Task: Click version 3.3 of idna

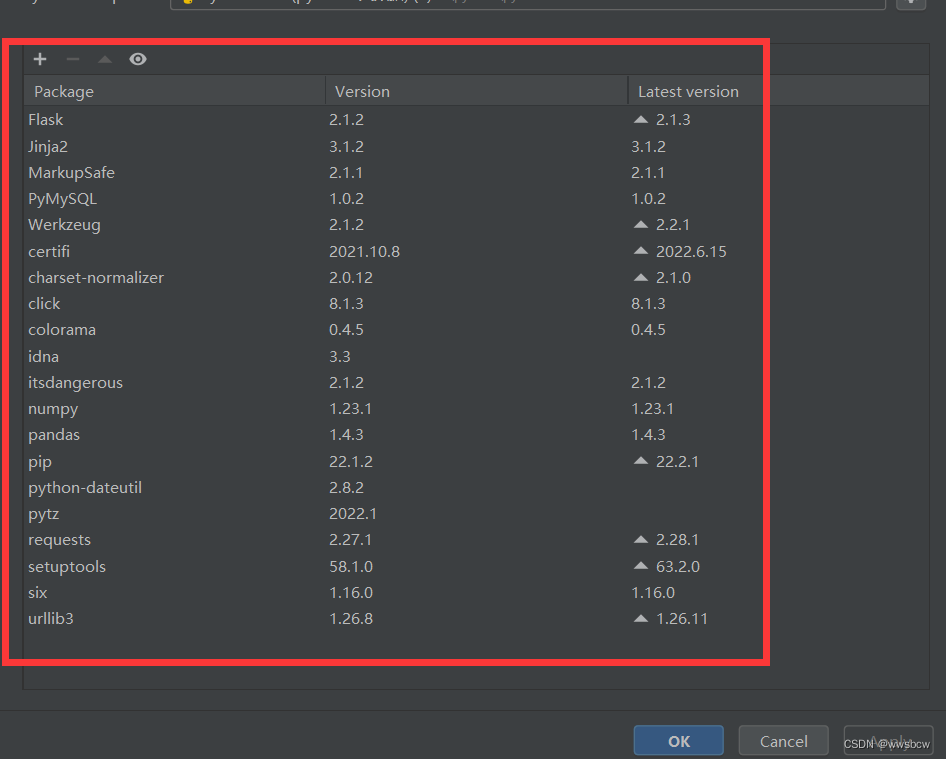Action: [340, 356]
